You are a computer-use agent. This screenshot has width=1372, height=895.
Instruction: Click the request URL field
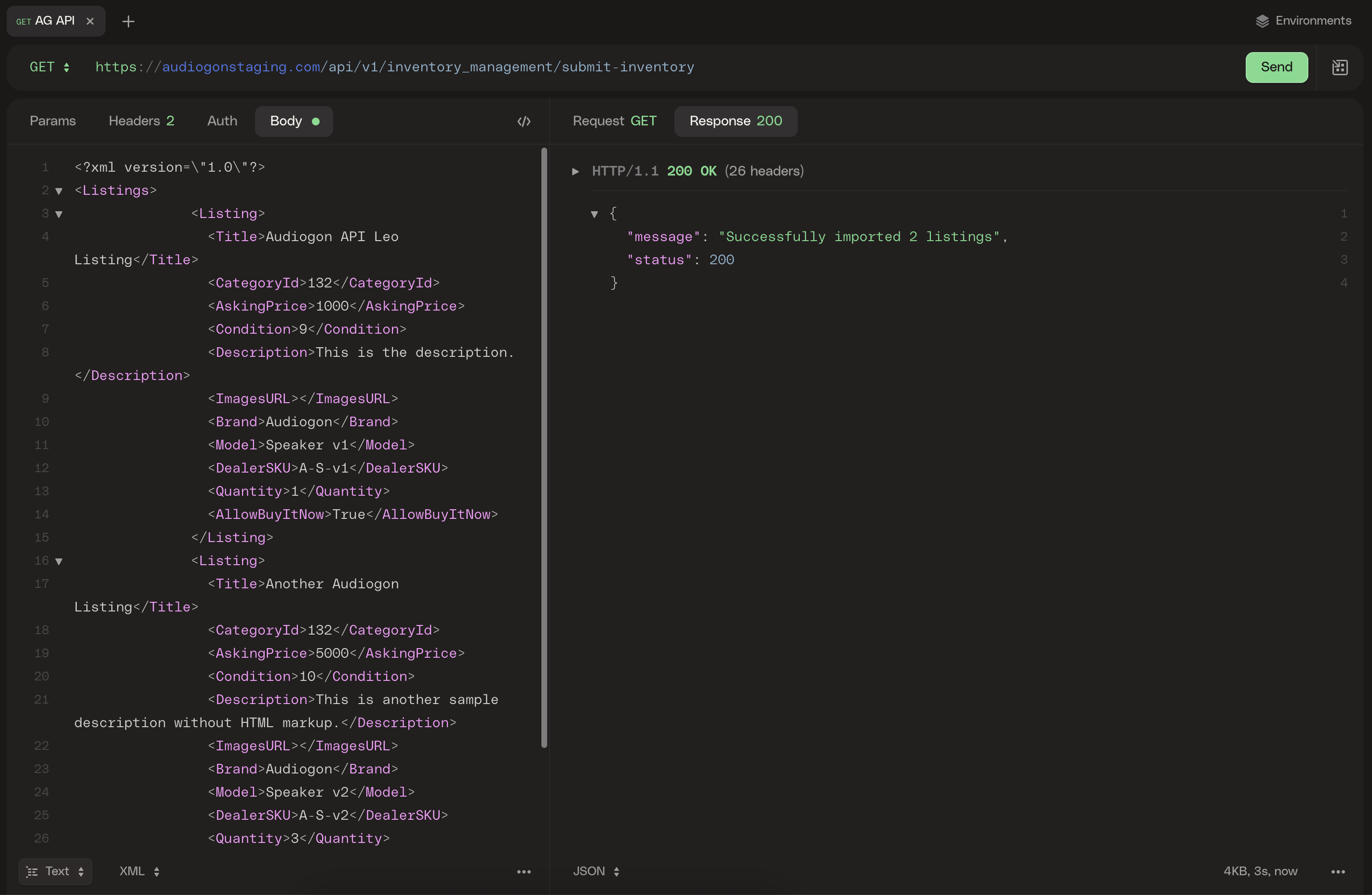coord(394,67)
